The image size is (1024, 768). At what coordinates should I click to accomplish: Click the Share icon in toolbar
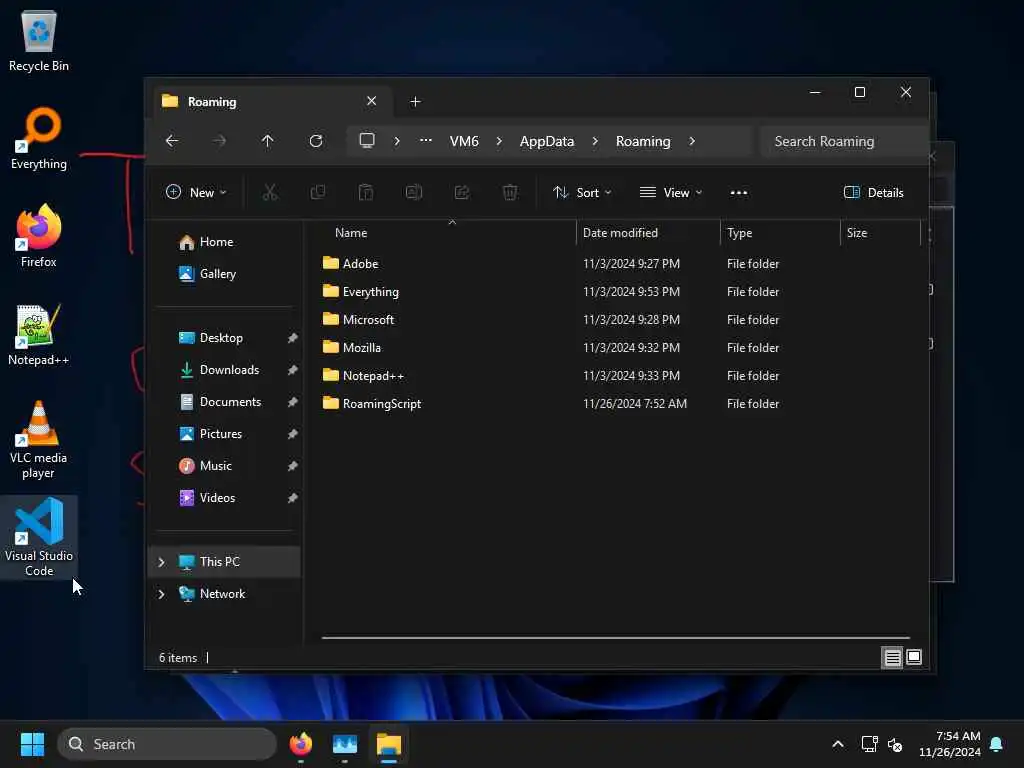462,192
